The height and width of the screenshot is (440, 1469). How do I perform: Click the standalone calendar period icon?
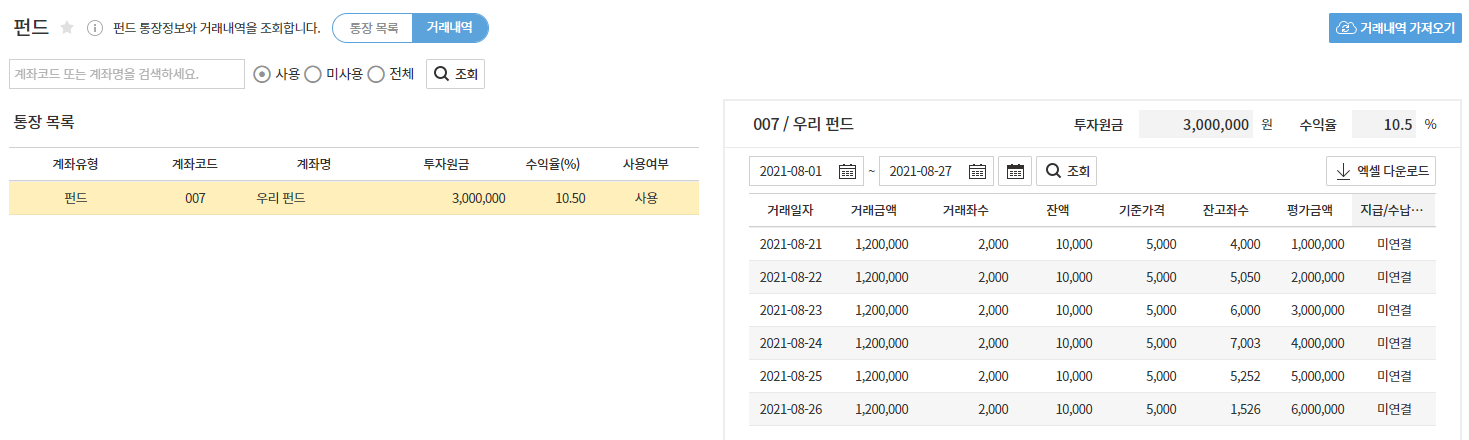click(1015, 171)
